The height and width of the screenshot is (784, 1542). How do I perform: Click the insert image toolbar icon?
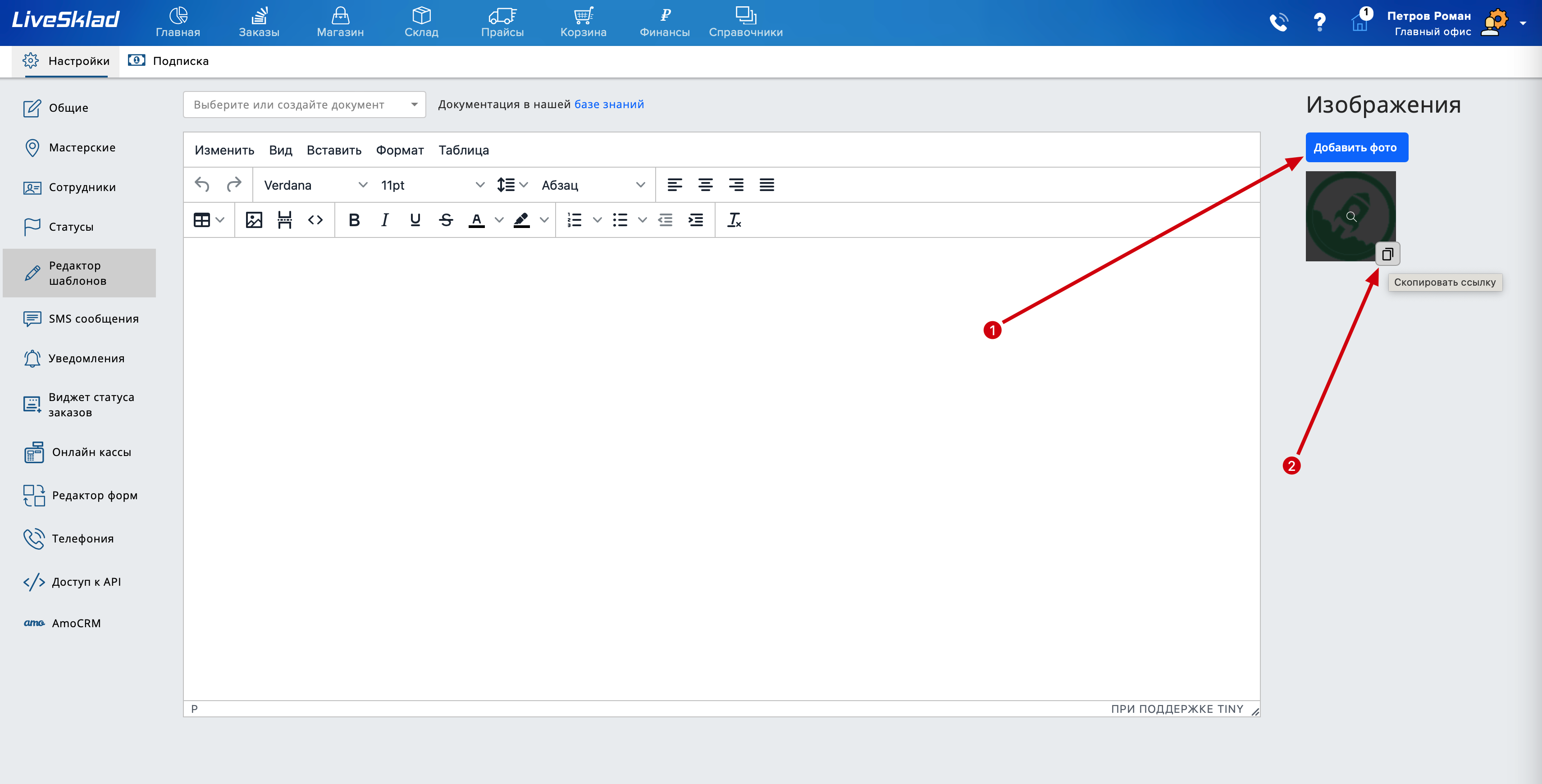click(254, 220)
